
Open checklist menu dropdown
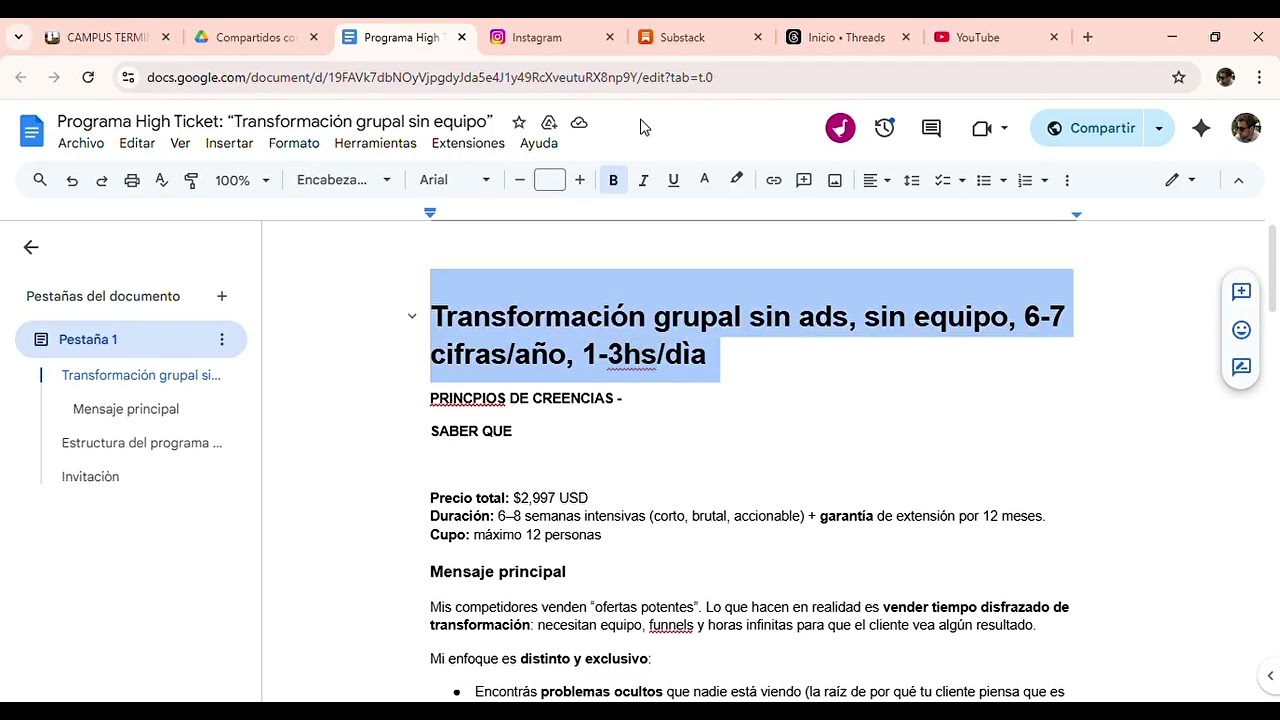962,180
